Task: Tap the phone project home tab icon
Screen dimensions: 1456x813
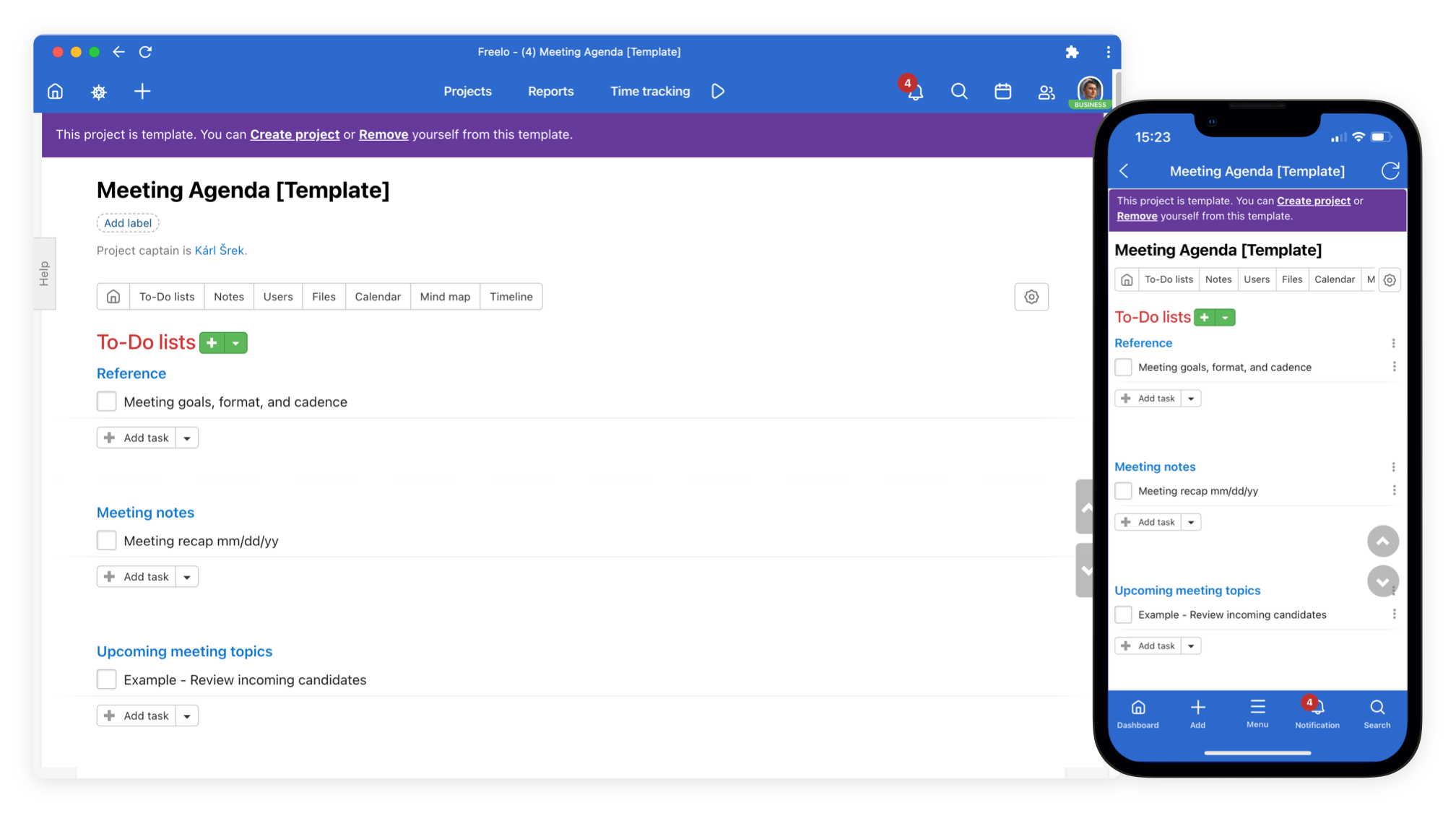Action: 1127,280
